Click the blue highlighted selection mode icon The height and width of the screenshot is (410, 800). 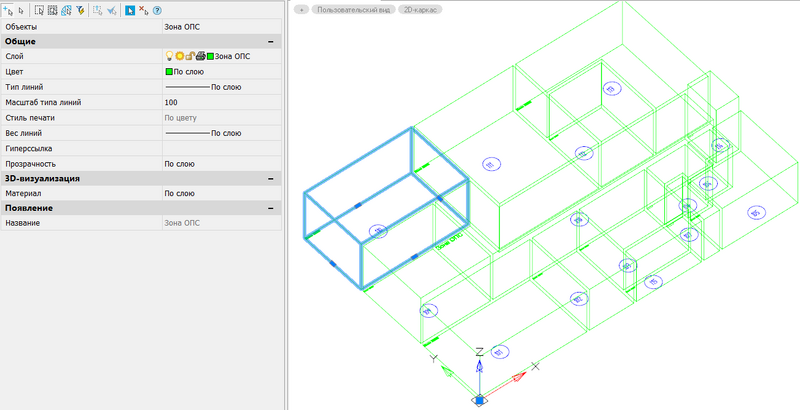coord(129,10)
